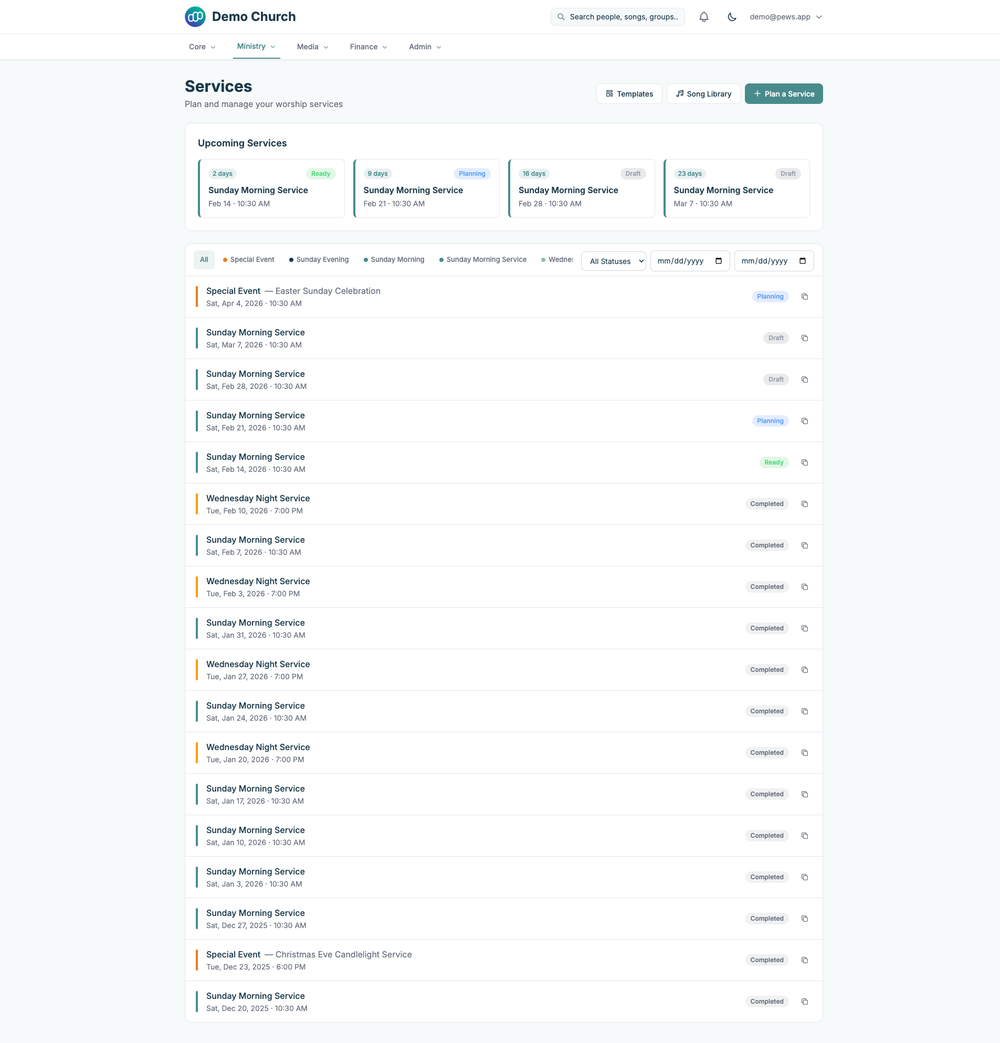Screen dimensions: 1000x1043
Task: Open the Song Library
Action: (x=703, y=94)
